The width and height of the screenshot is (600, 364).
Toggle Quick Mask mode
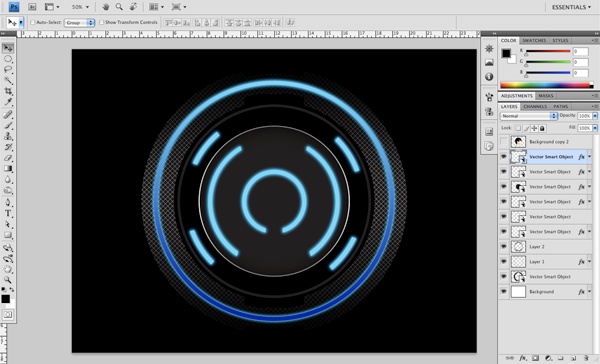(x=8, y=315)
